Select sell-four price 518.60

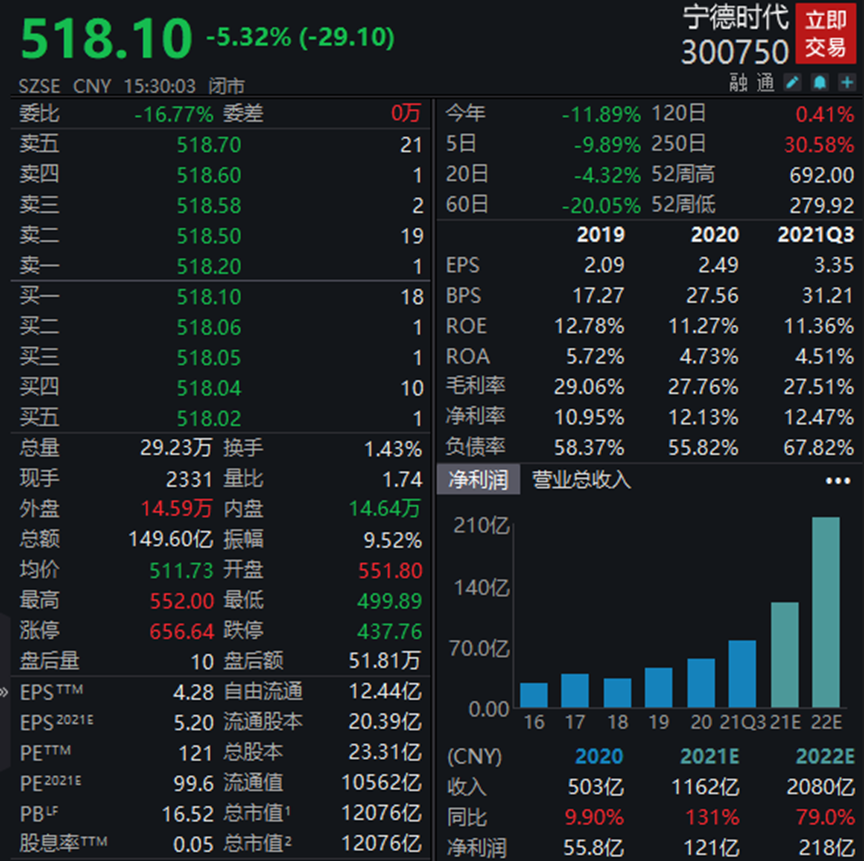[x=209, y=175]
